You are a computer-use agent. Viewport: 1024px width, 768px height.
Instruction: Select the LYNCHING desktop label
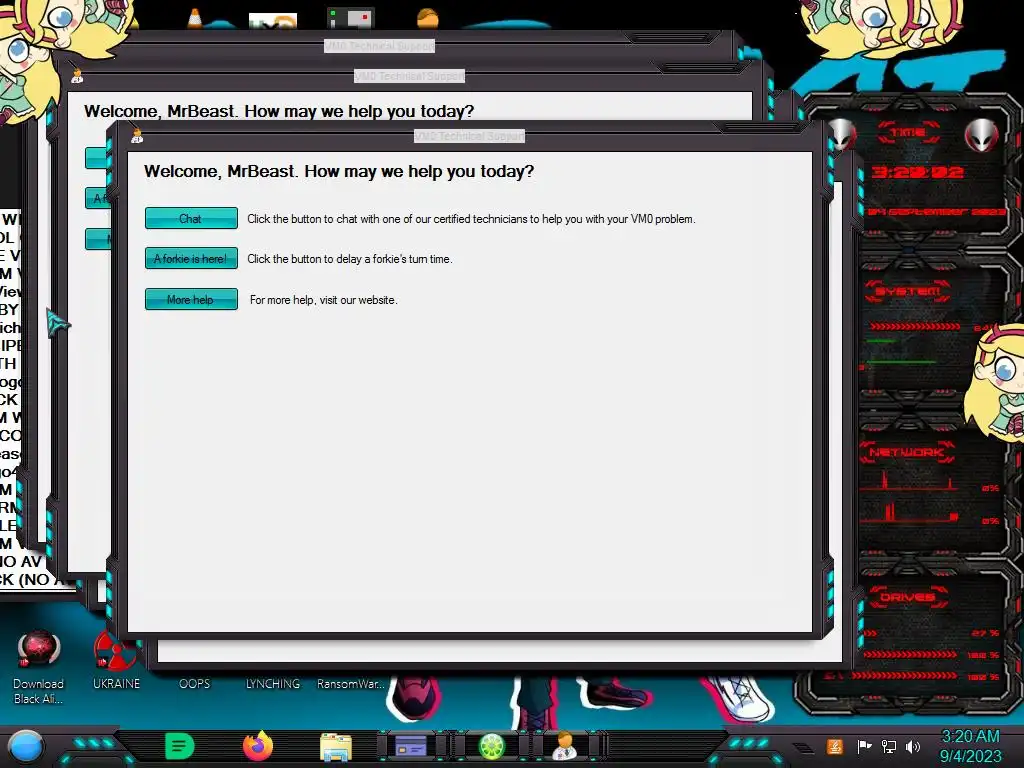[273, 684]
